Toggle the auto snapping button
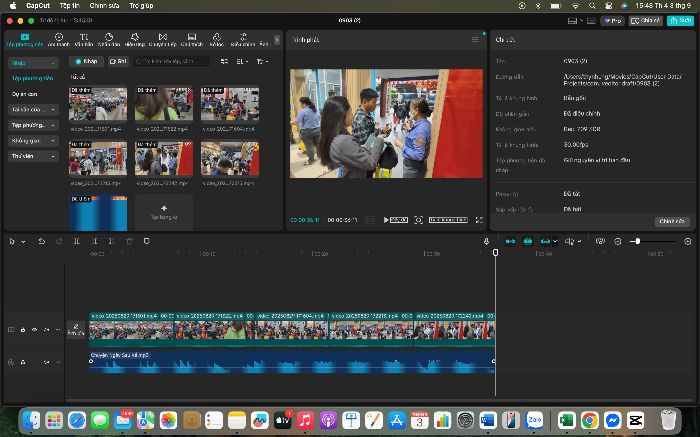The width and height of the screenshot is (700, 437). (528, 241)
